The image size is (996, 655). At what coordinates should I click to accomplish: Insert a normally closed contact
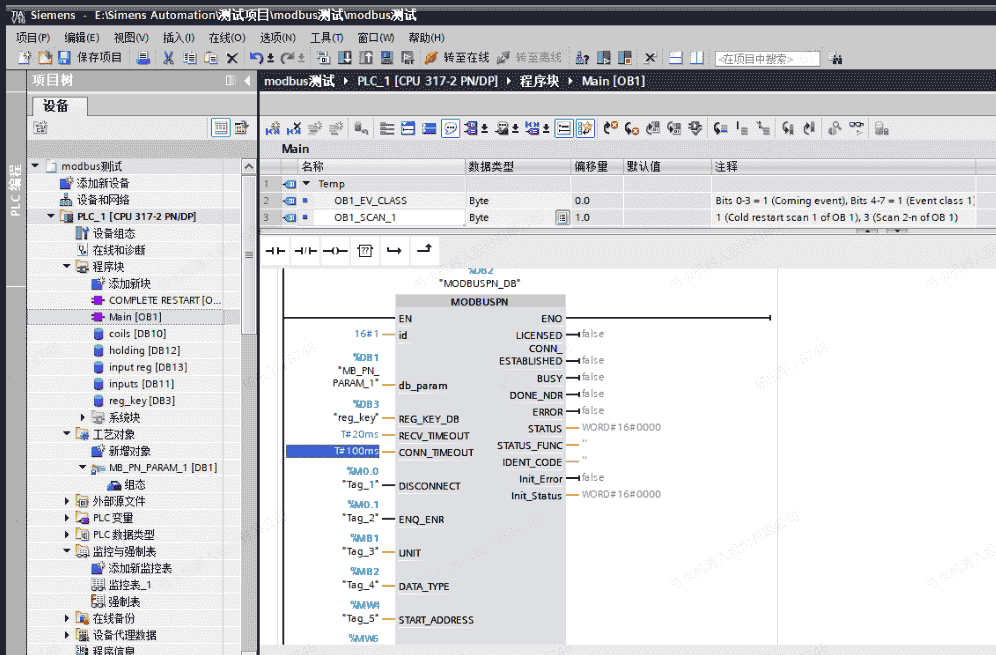pos(305,249)
